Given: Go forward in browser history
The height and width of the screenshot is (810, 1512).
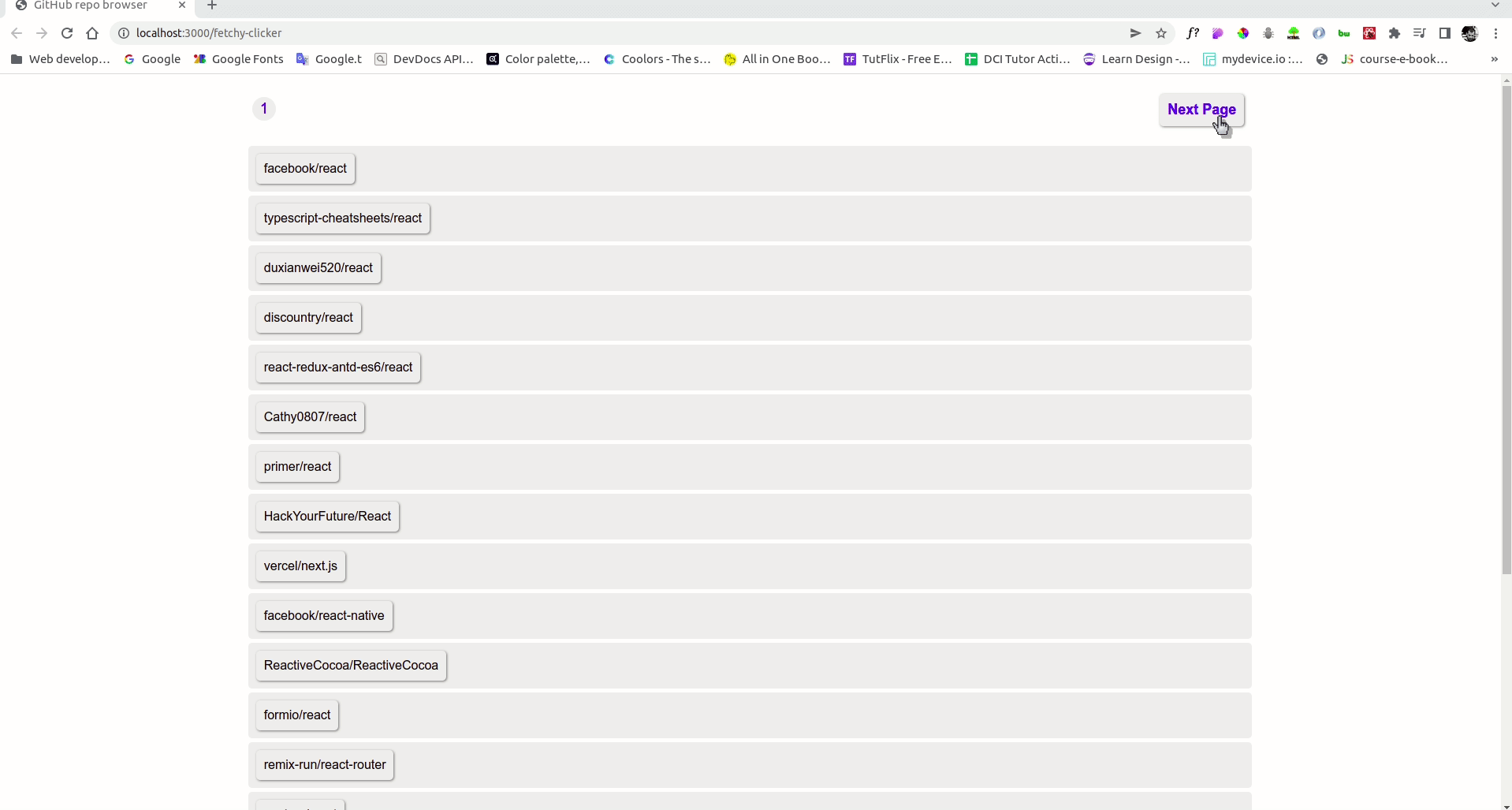Looking at the screenshot, I should (42, 33).
